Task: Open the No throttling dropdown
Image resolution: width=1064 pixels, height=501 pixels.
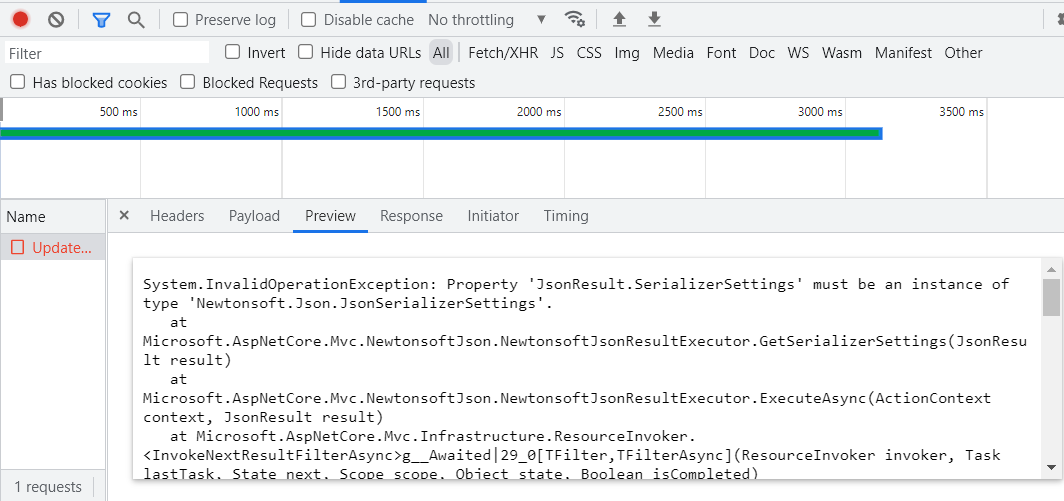Action: [487, 20]
